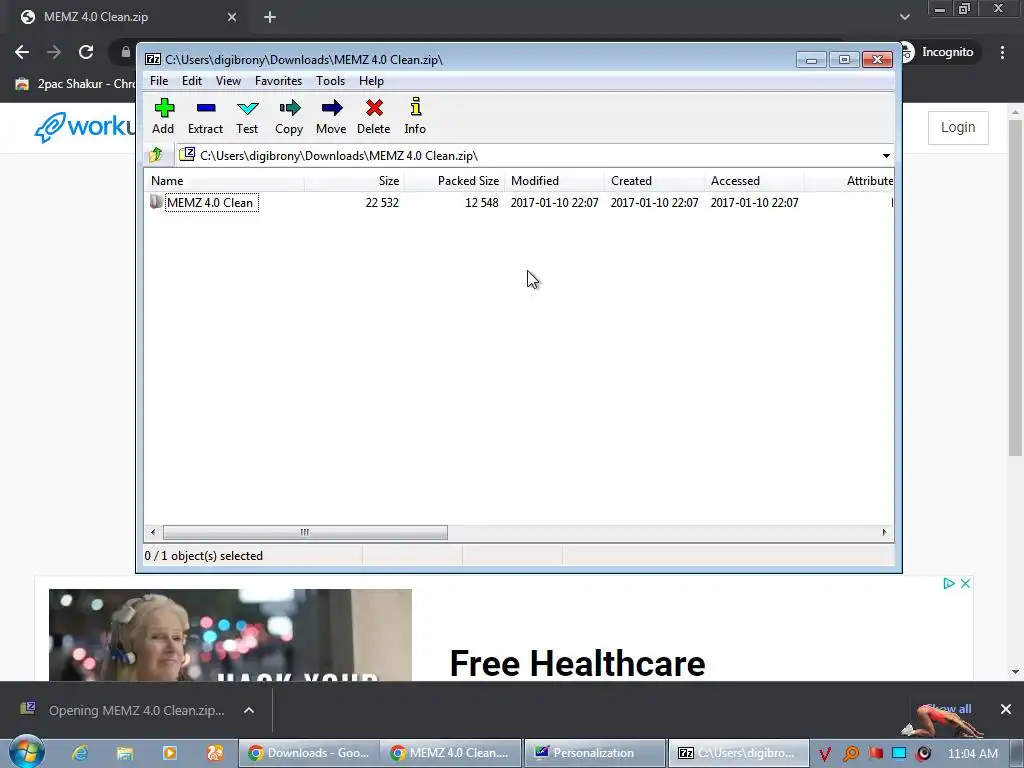Click the red flag tray icon
The width and height of the screenshot is (1024, 768).
click(876, 753)
